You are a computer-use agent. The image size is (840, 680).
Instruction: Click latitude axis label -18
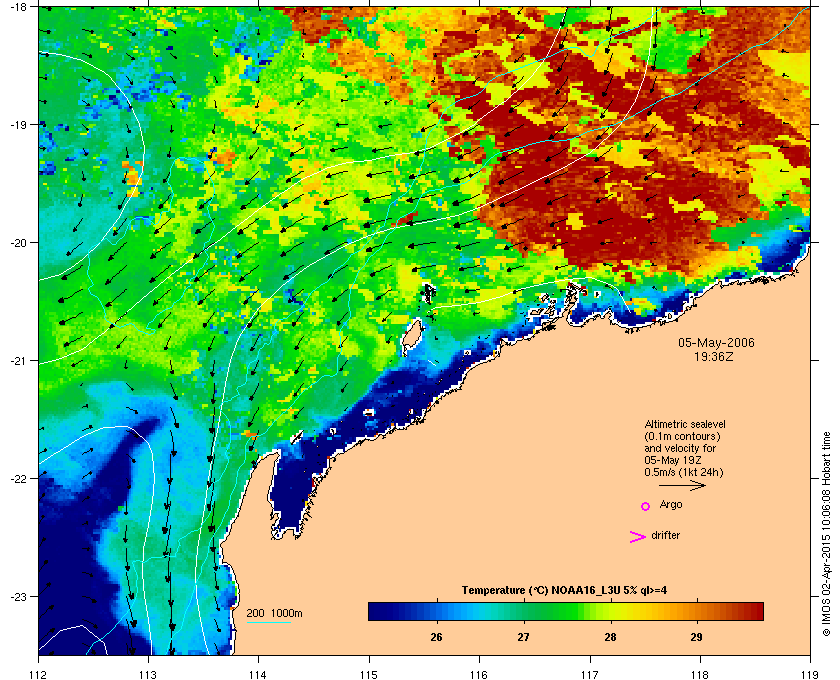17,6
